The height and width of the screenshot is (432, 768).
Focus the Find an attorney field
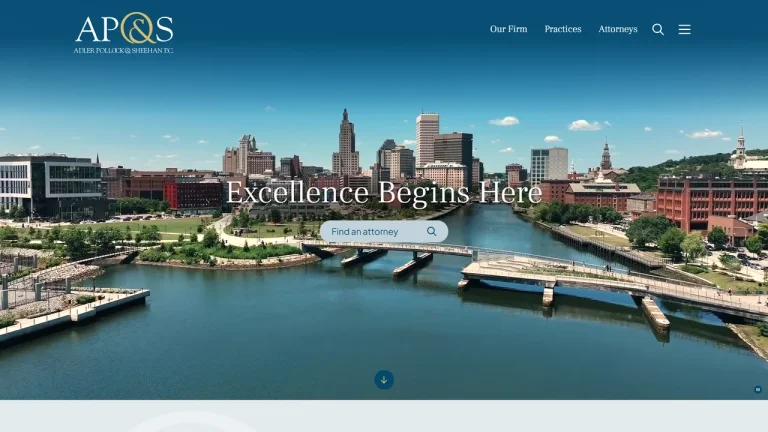[x=384, y=231]
